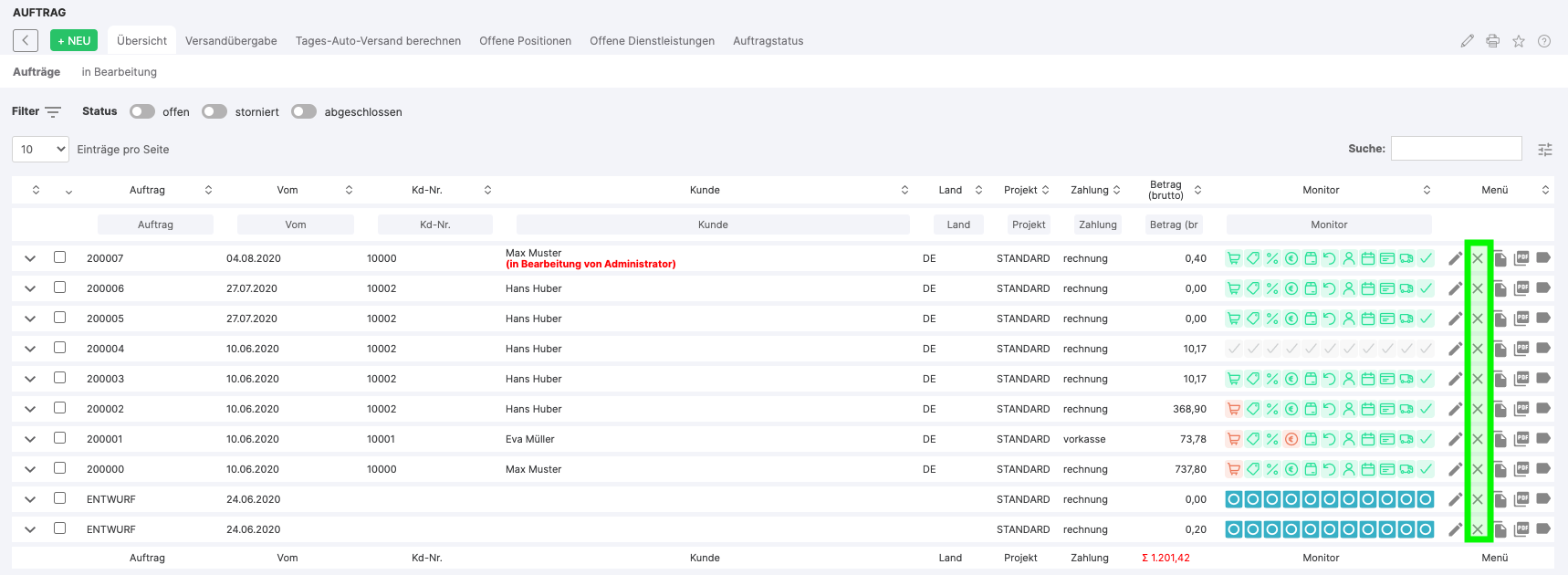Cancel order 200006 with the X icon

pos(1478,288)
